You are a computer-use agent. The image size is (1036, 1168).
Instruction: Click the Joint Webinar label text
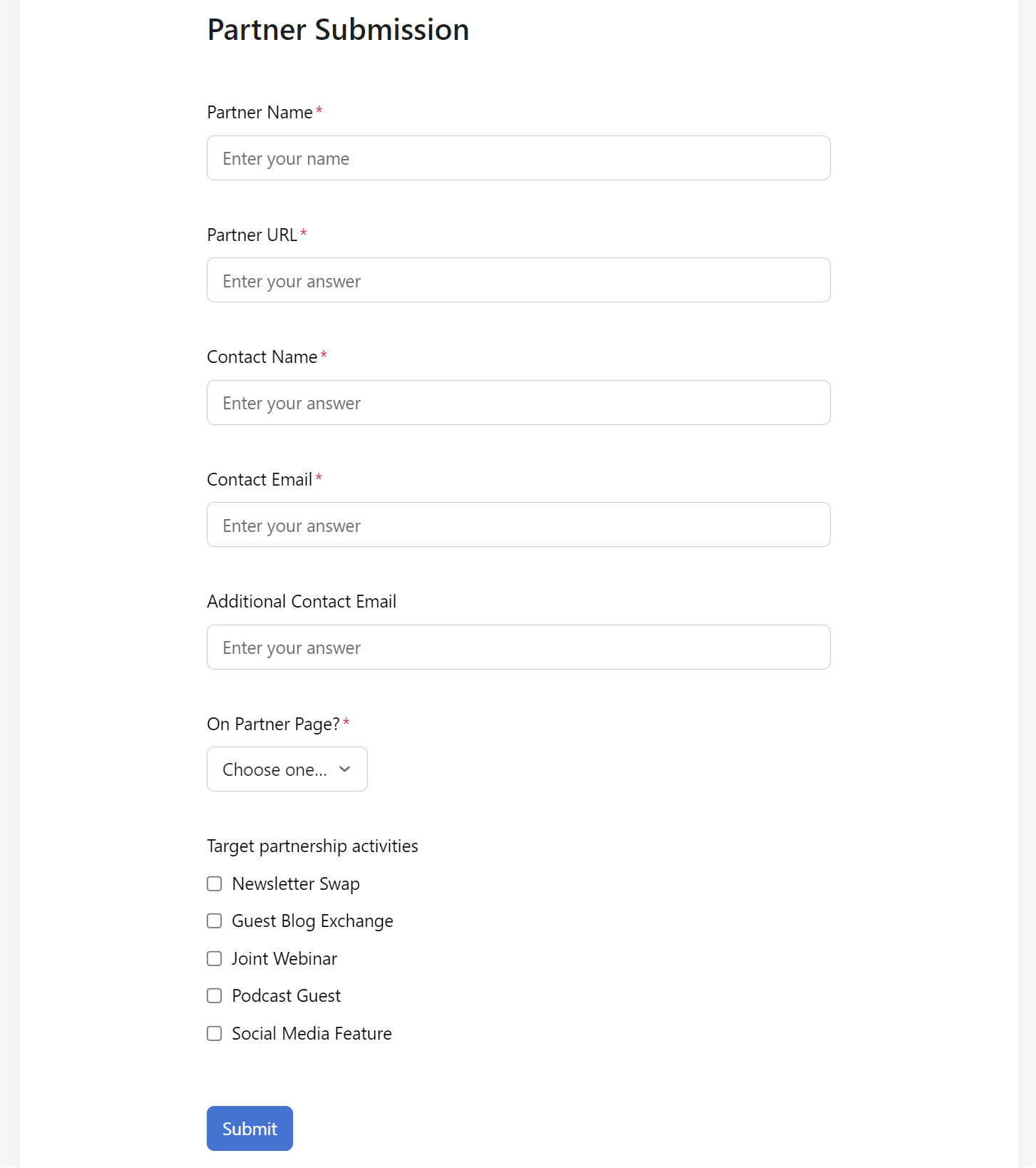[284, 959]
